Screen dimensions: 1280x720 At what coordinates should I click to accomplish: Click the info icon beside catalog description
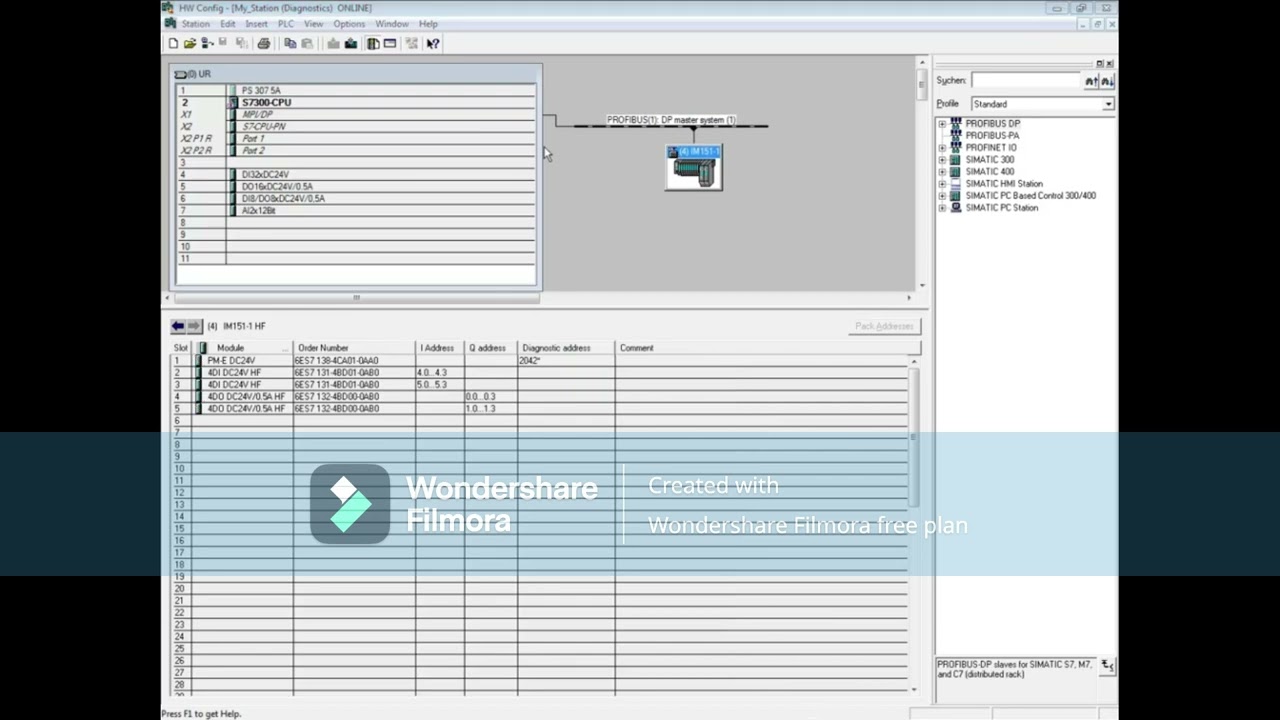tap(1107, 665)
